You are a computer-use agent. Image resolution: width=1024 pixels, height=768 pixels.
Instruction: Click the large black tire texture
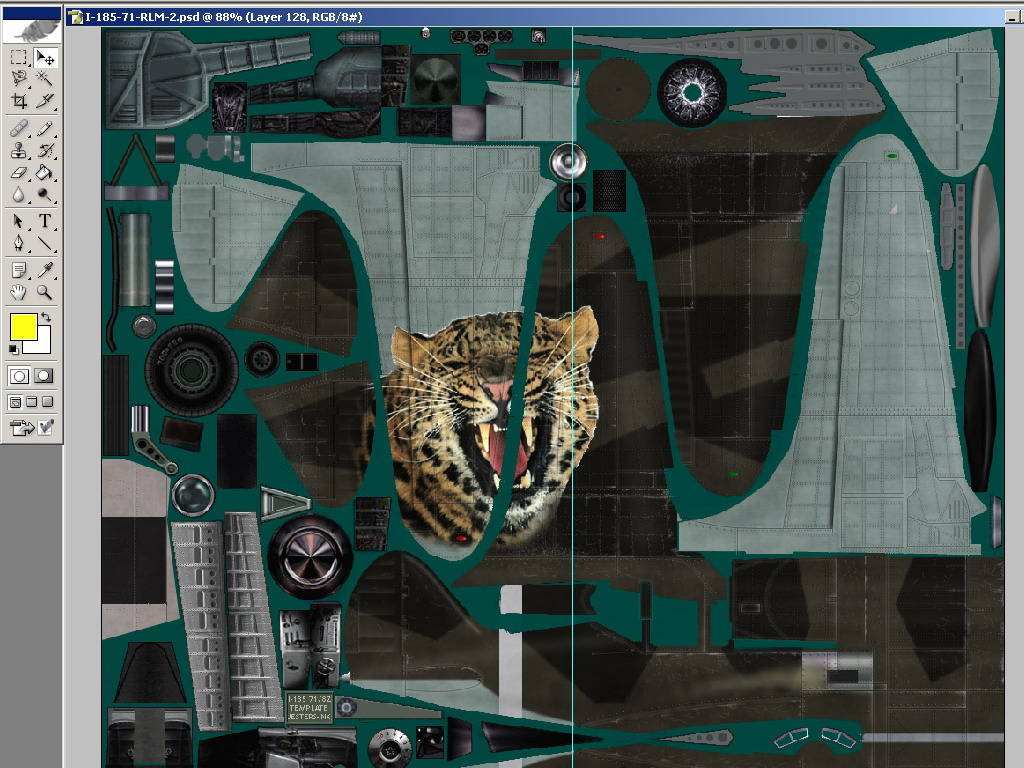tap(191, 370)
